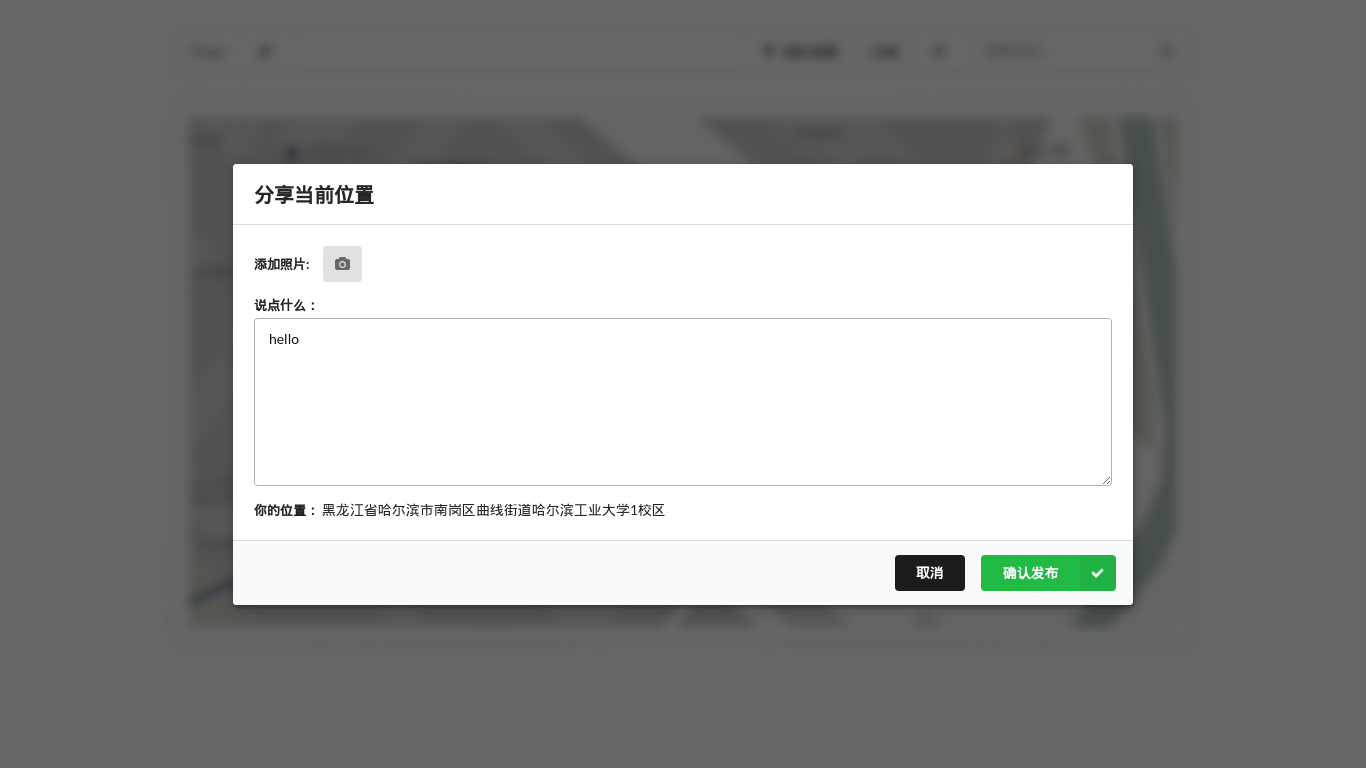Viewport: 1366px width, 768px height.
Task: Click the 分享当前位置 dialog title
Action: coord(314,195)
